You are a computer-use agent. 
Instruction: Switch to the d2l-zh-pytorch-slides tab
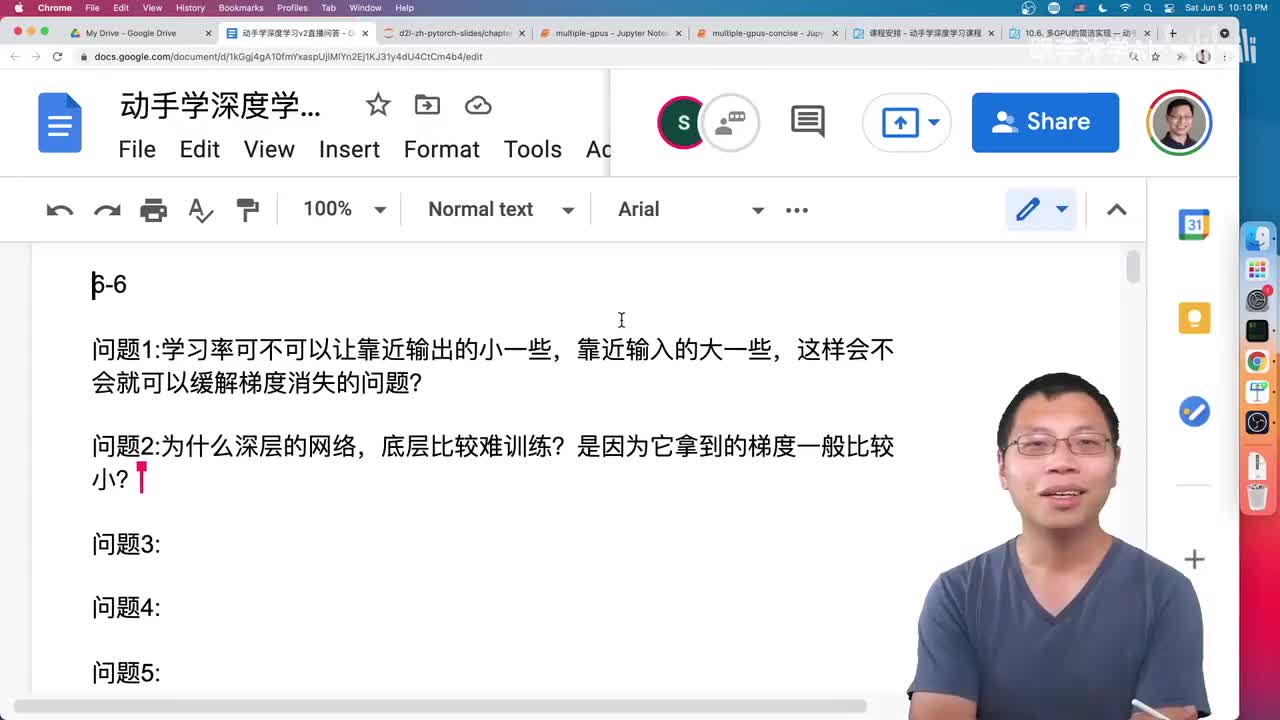coord(455,33)
